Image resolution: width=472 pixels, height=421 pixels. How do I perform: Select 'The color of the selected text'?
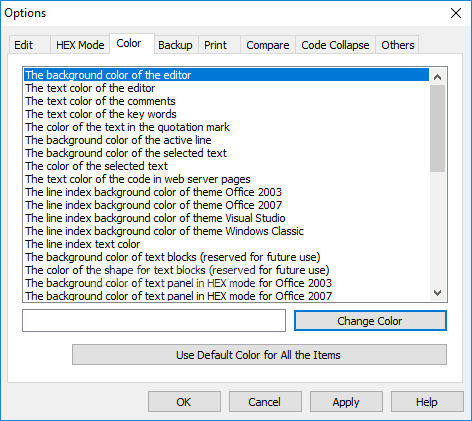coord(226,166)
